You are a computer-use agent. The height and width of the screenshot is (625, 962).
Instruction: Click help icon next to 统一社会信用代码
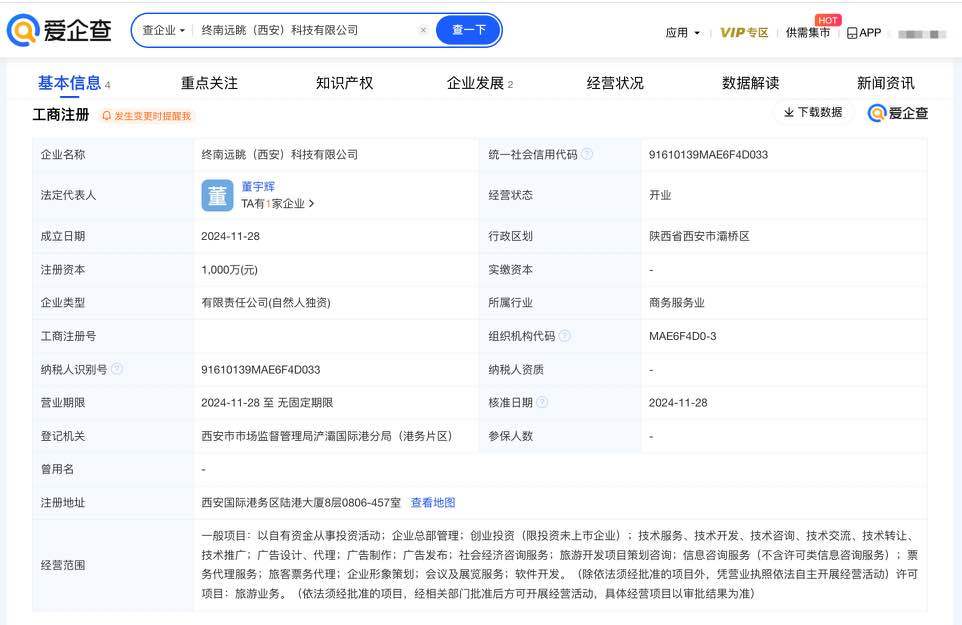[587, 154]
